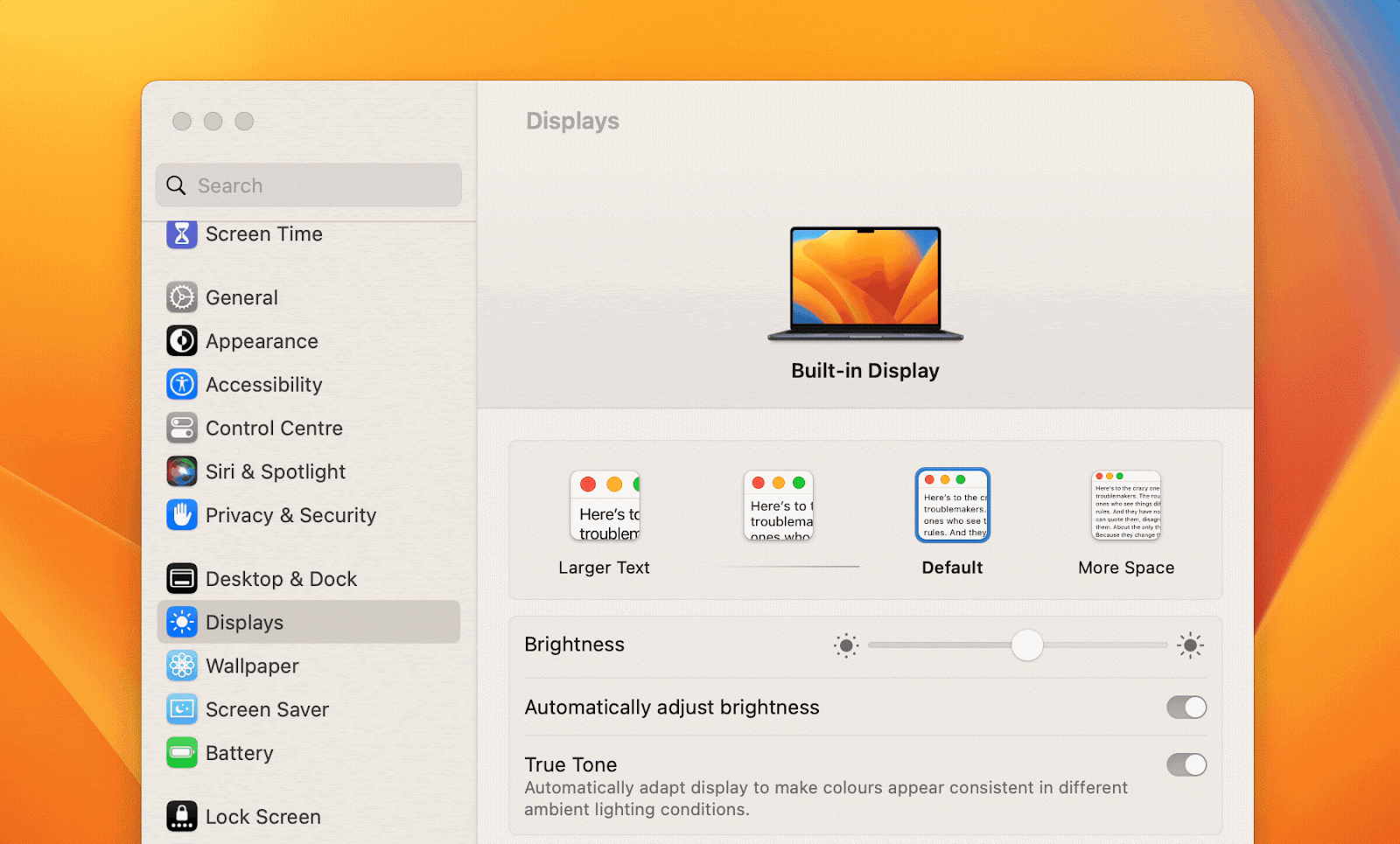This screenshot has height=844, width=1400.
Task: Click the Battery icon in sidebar
Action: [182, 753]
